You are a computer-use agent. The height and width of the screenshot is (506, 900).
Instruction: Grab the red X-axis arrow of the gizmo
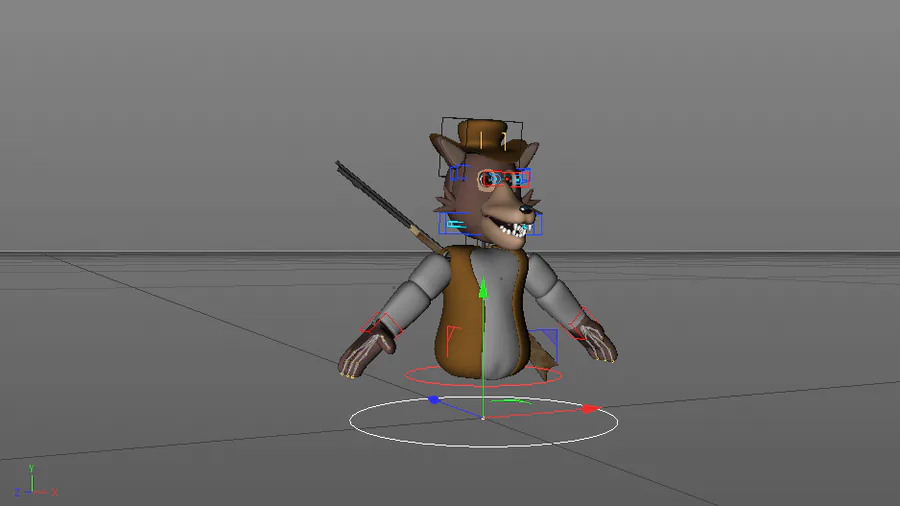(591, 409)
